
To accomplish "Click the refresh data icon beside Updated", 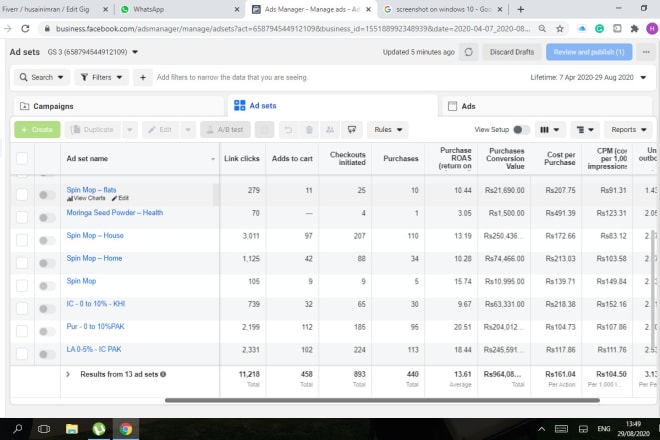I will pyautogui.click(x=468, y=52).
